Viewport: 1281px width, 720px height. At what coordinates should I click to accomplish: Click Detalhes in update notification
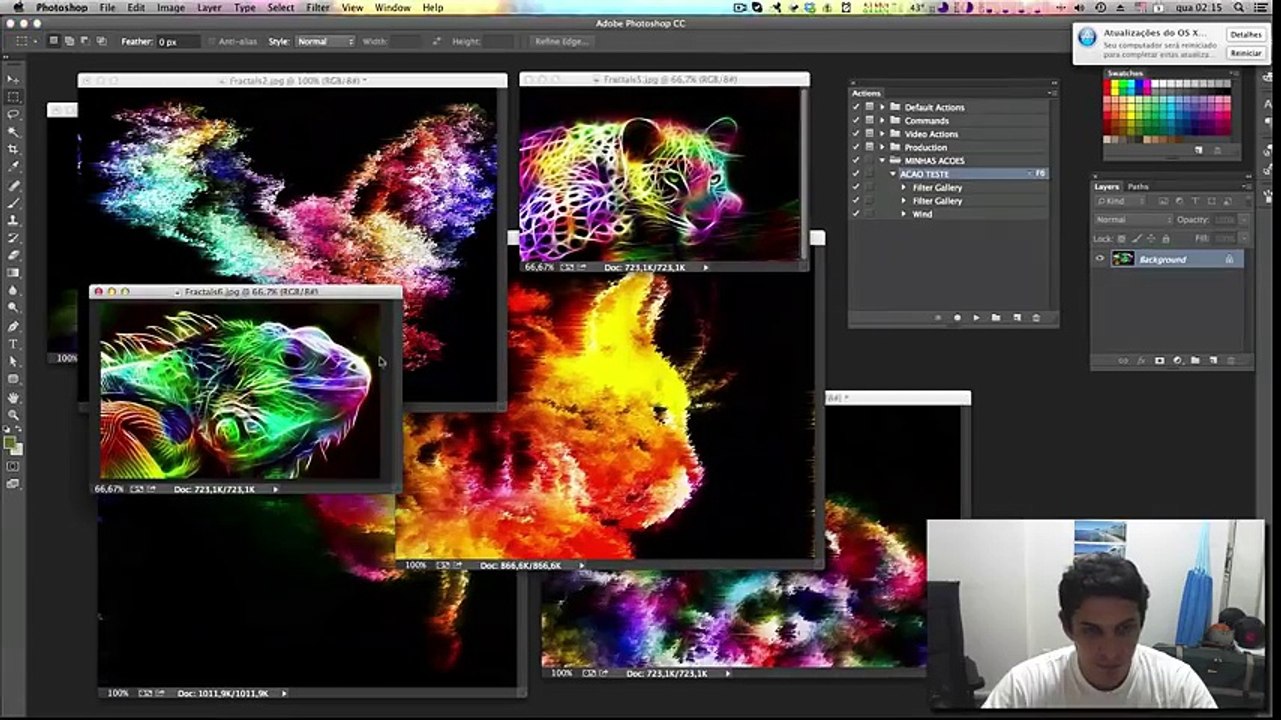[1246, 35]
